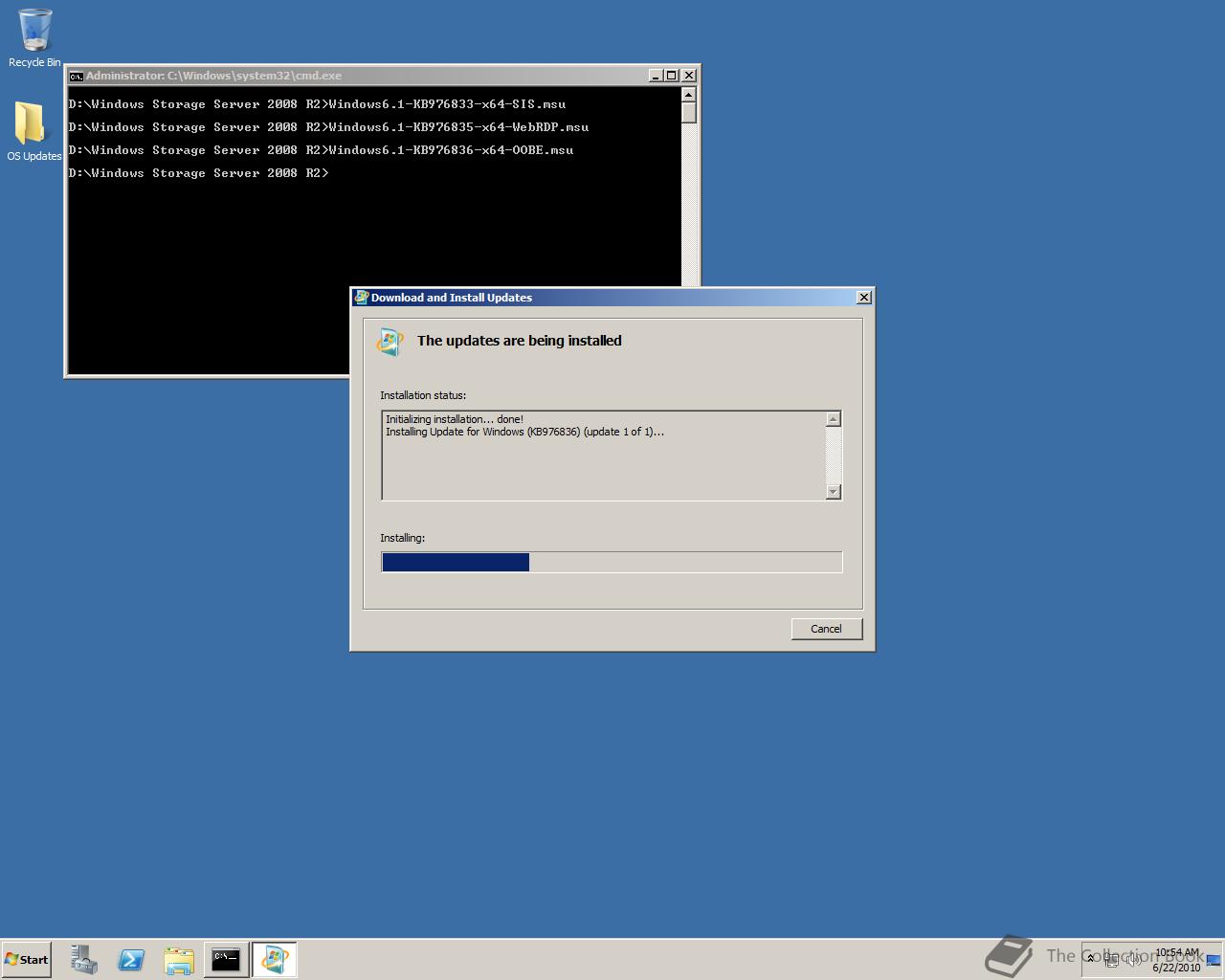Open the cmd.exe title bar system icon
1225x980 pixels.
(x=76, y=76)
